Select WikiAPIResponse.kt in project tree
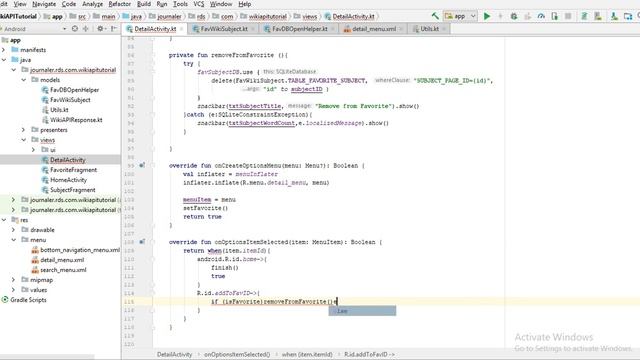The image size is (640, 360). coord(76,120)
